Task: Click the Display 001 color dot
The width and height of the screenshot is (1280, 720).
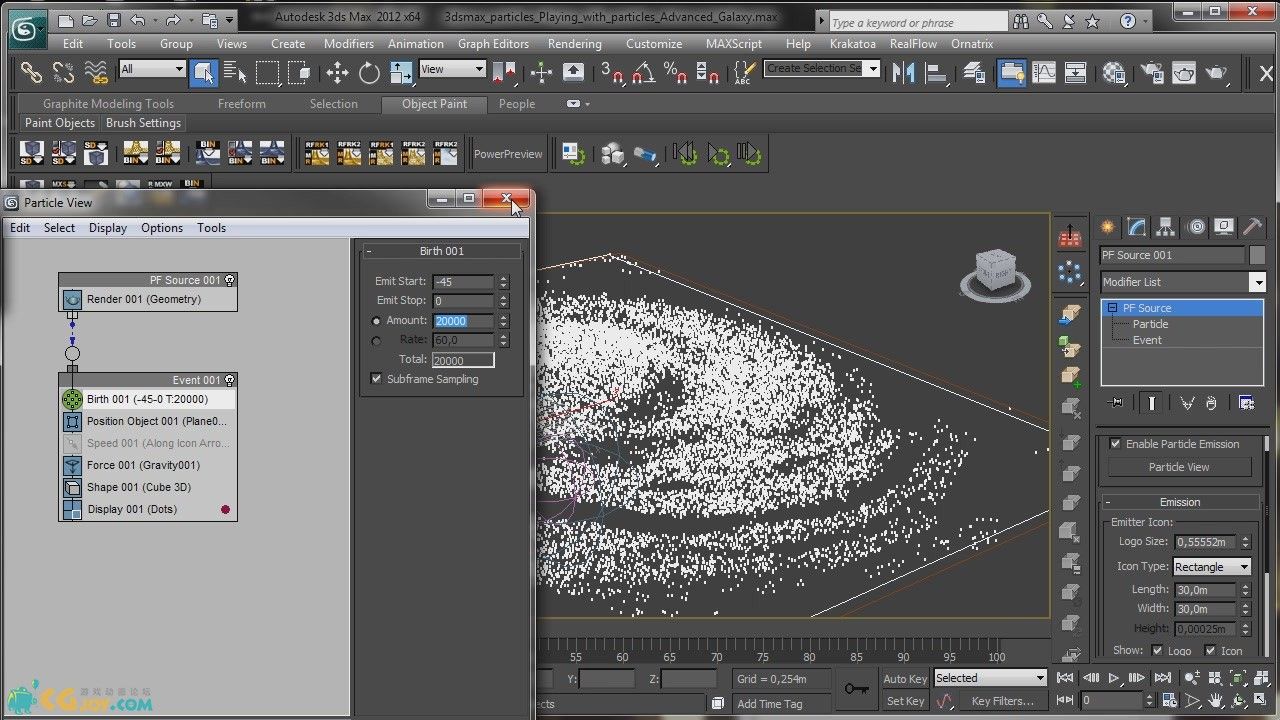Action: point(225,510)
